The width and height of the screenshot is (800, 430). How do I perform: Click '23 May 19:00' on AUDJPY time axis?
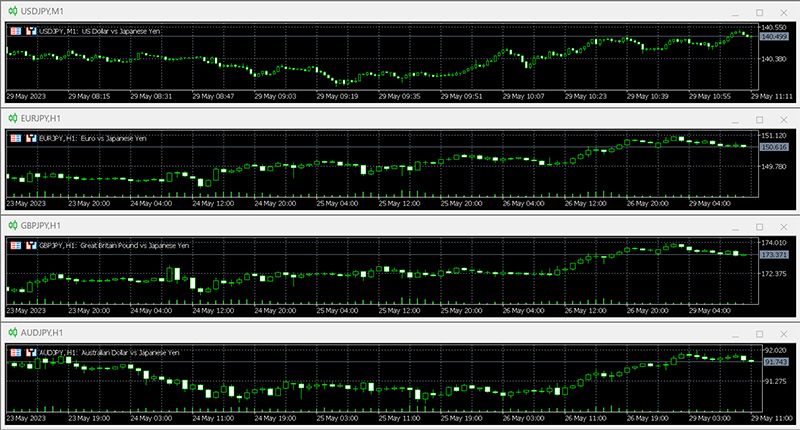point(89,418)
